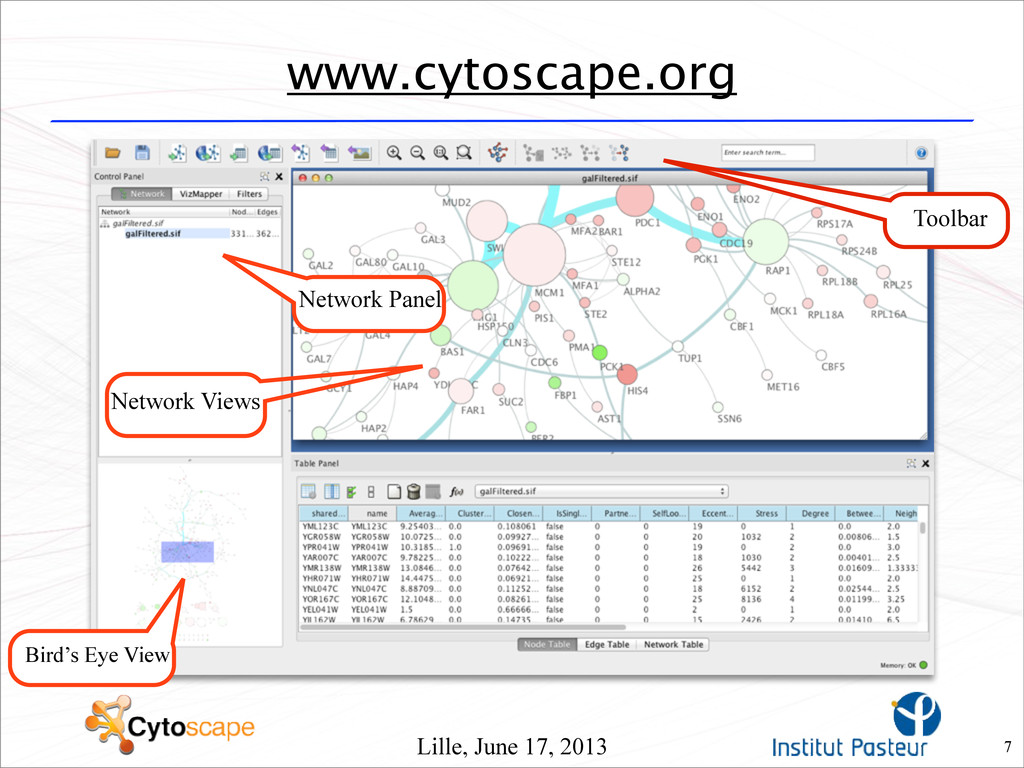
Task: Click the blue viewport rectangle in bird's eye view
Action: 187,552
